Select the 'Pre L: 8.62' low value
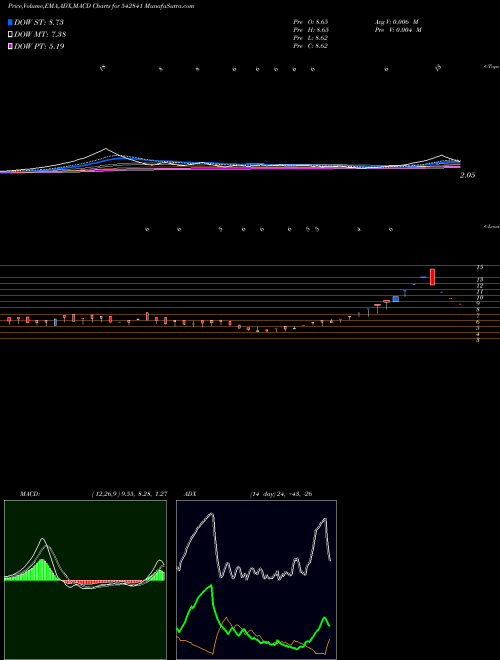This screenshot has width=500, height=660. click(311, 38)
